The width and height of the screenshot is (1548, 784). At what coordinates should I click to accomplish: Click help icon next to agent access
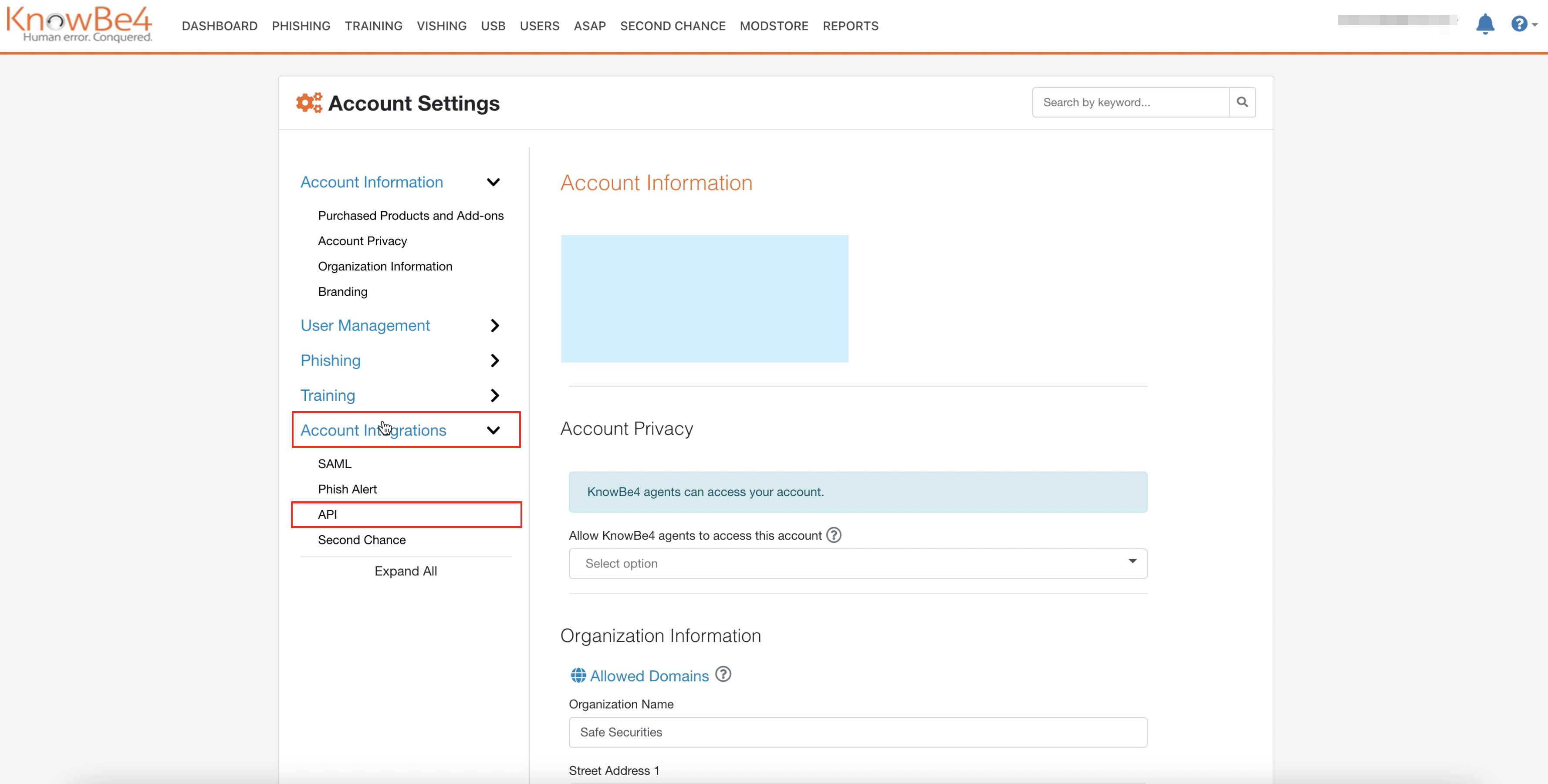[x=834, y=535]
